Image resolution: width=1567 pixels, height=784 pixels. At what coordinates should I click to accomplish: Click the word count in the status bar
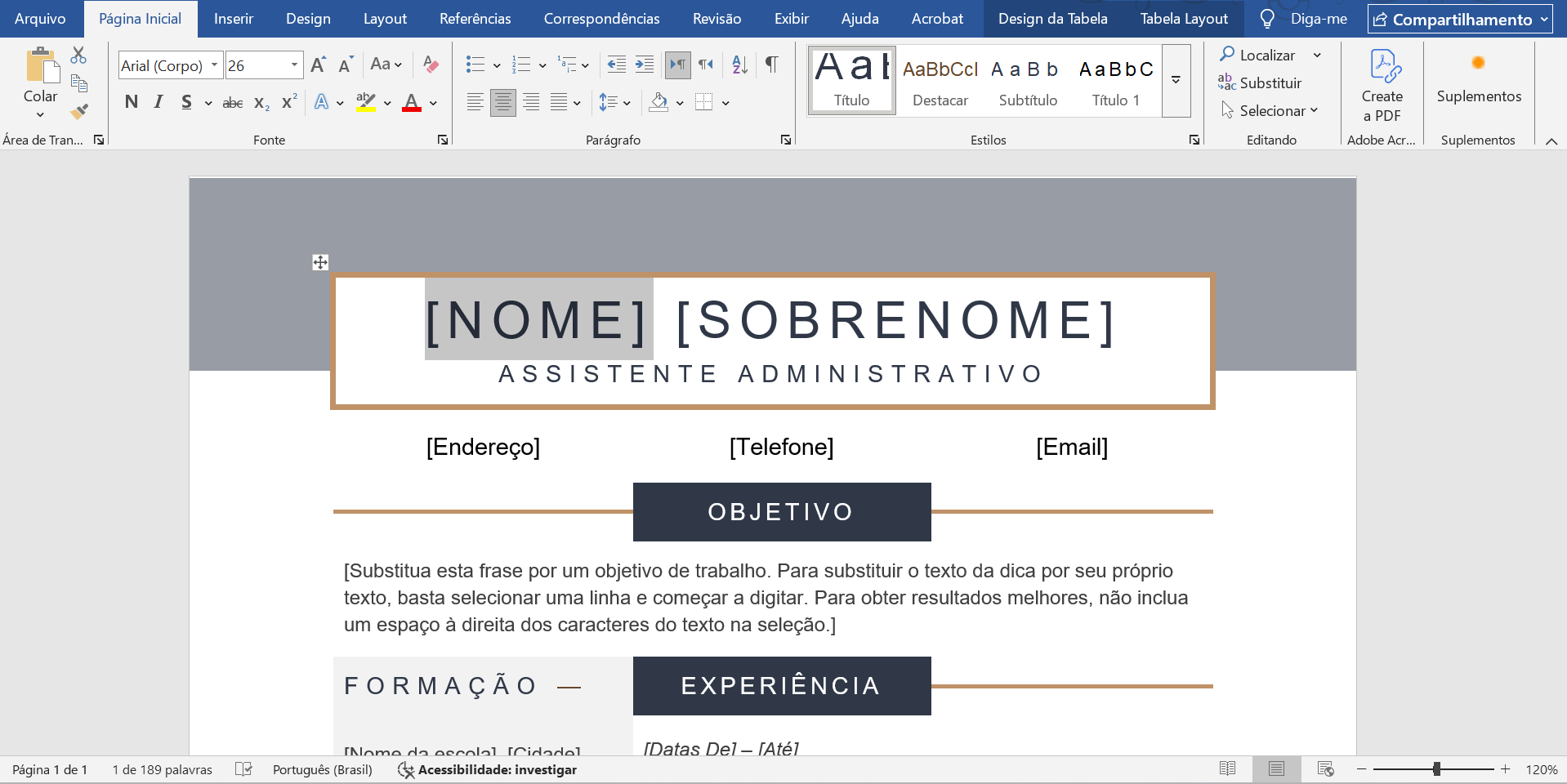coord(162,768)
